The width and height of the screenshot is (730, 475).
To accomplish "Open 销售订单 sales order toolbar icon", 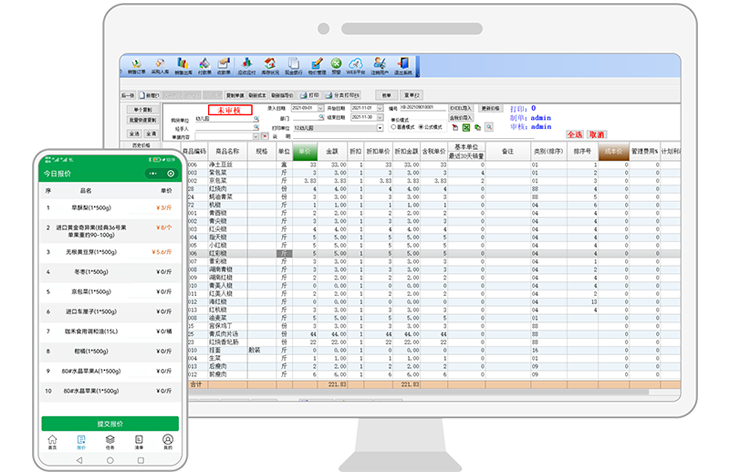I will [x=136, y=65].
